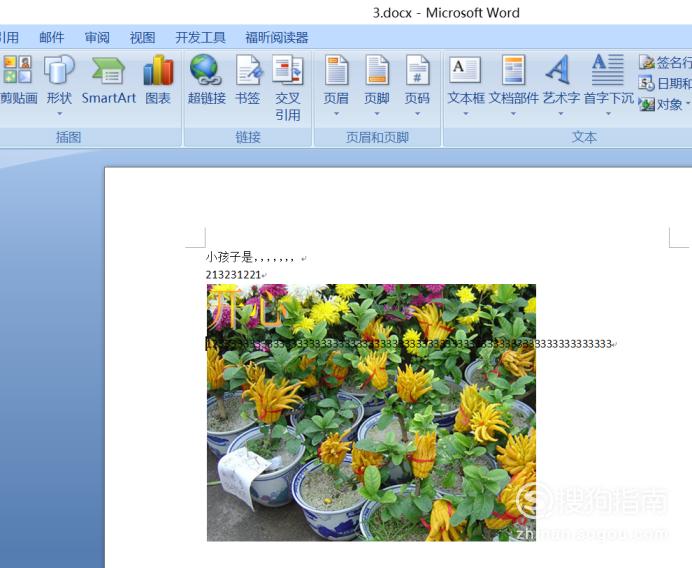
Task: Click the 页脚 footer icon
Action: click(x=377, y=69)
